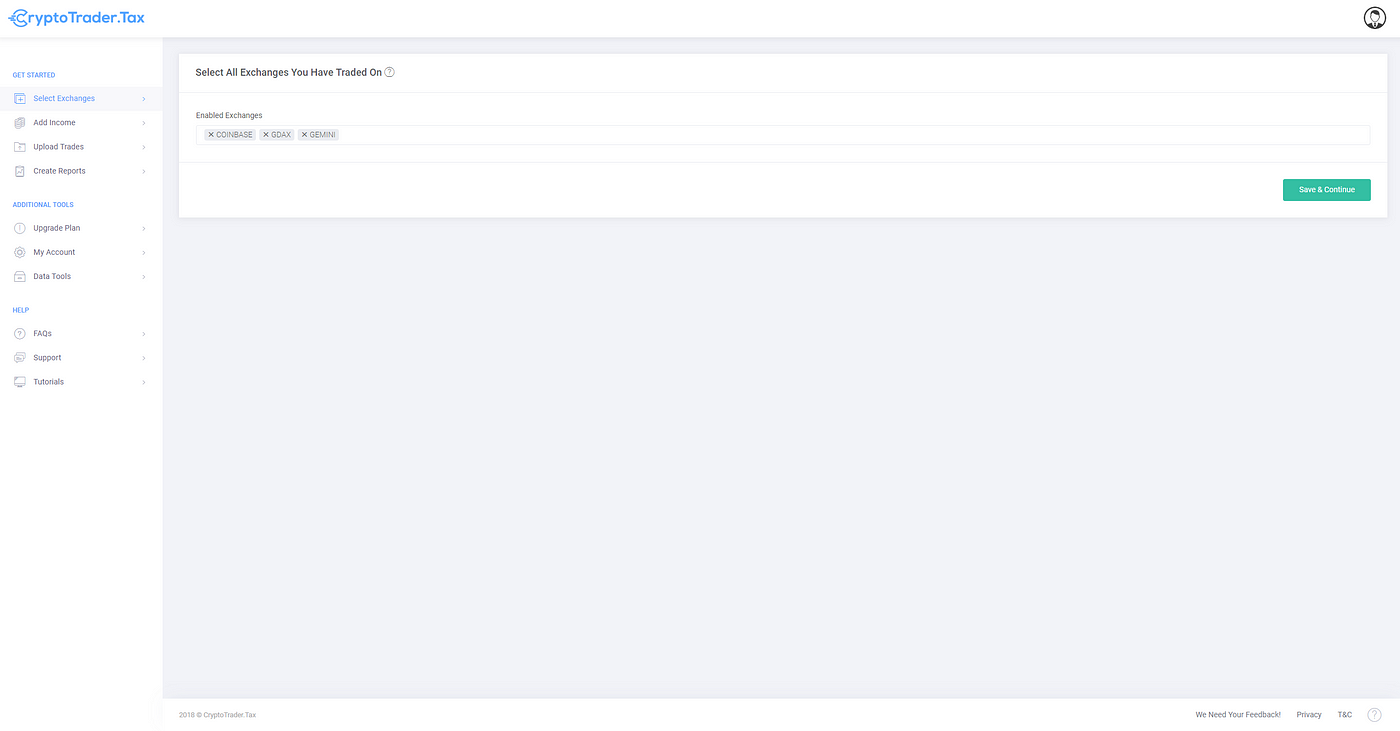
Task: Remove the COINBASE exchange tag
Action: (211, 135)
